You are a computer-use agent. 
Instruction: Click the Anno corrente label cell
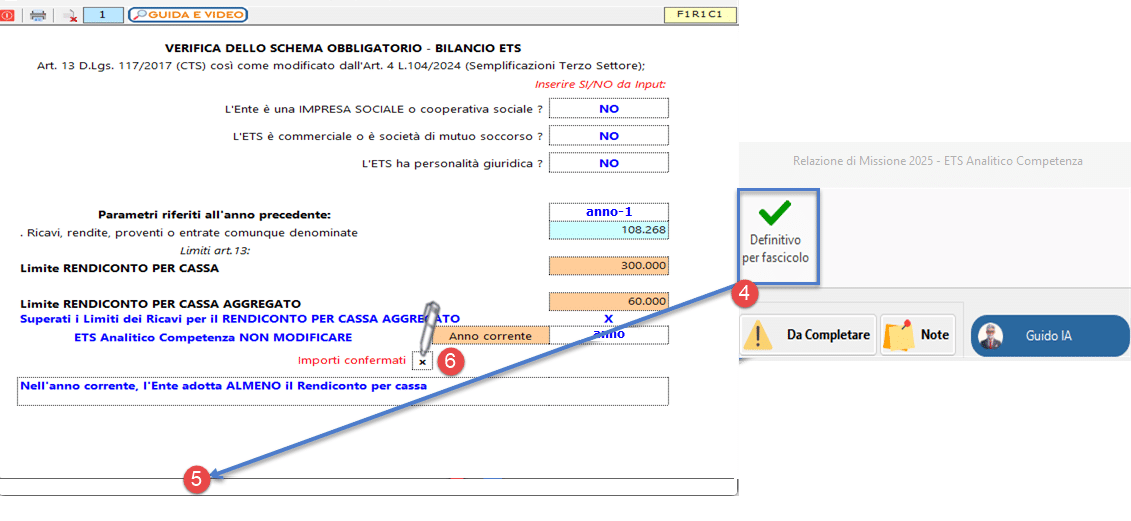(x=490, y=336)
